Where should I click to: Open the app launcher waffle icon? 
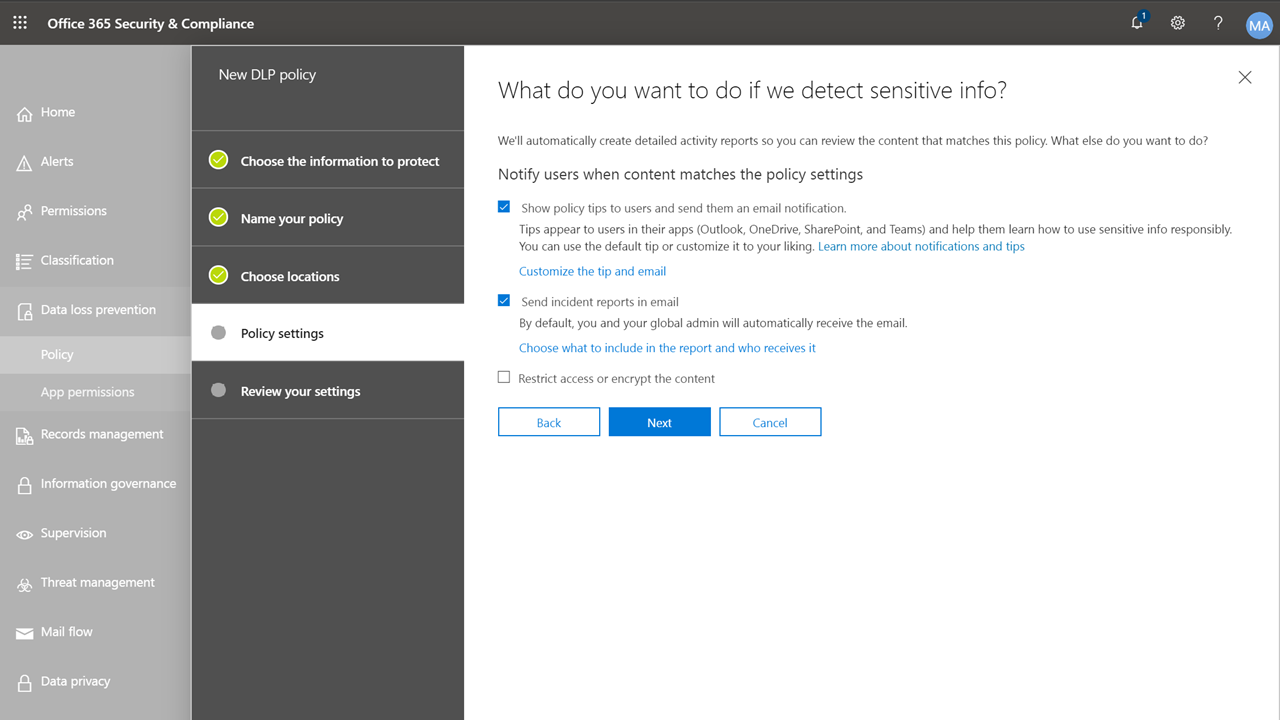[x=20, y=23]
